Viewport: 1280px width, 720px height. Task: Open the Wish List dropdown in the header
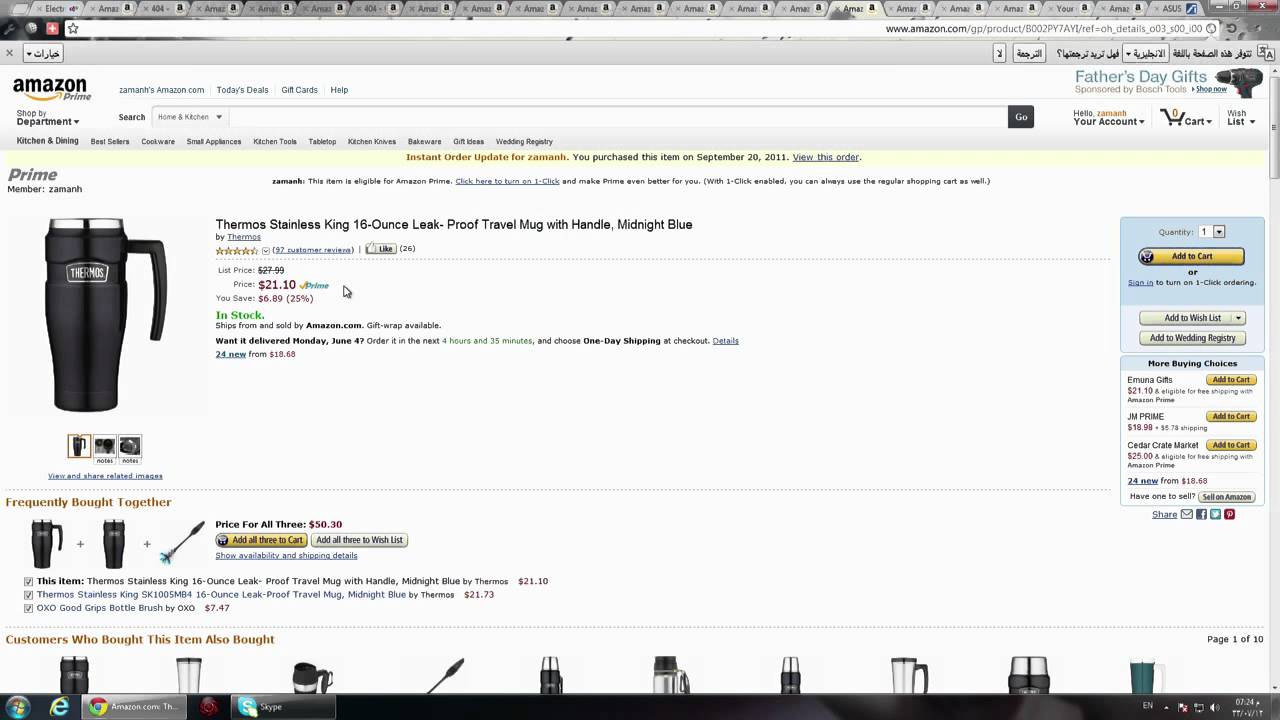tap(1240, 118)
